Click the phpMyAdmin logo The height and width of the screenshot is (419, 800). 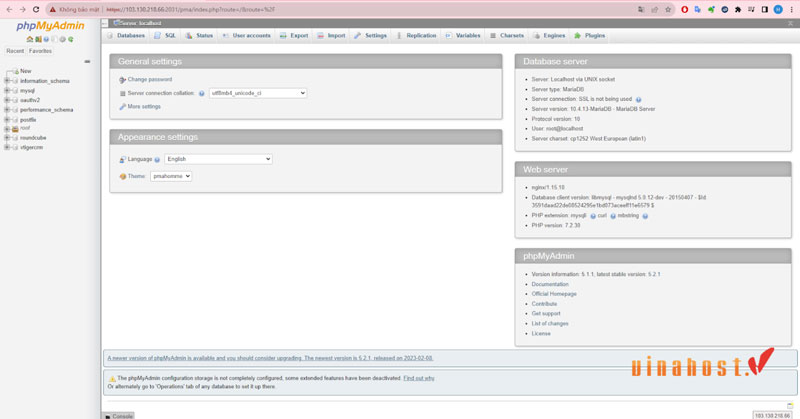[x=50, y=26]
